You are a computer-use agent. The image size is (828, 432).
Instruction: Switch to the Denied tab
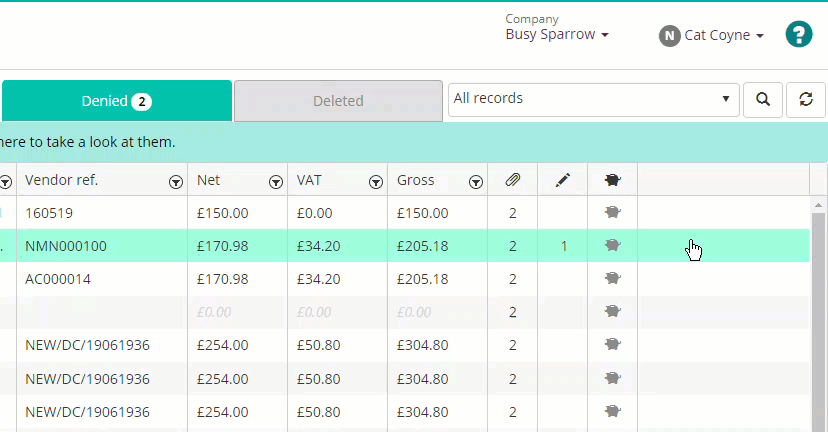[x=117, y=101]
